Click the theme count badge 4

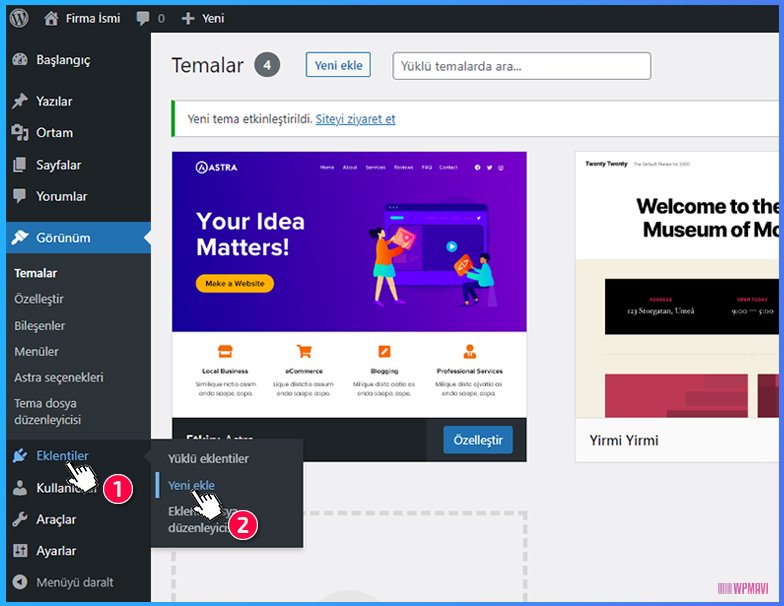pos(267,65)
